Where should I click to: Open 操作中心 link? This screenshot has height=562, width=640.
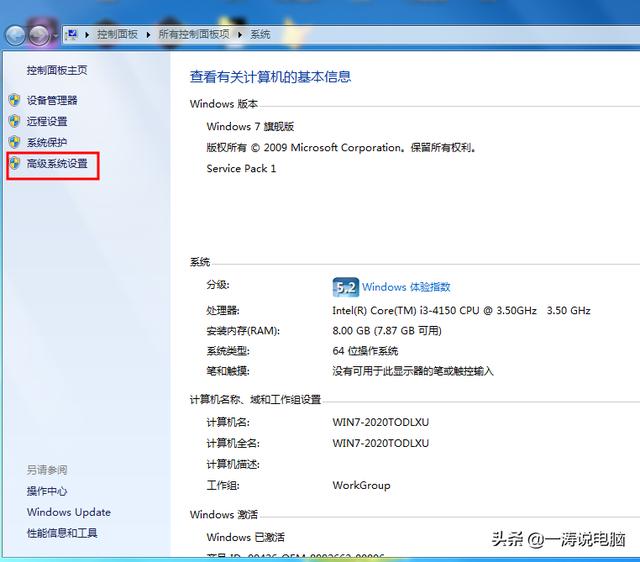(47, 491)
